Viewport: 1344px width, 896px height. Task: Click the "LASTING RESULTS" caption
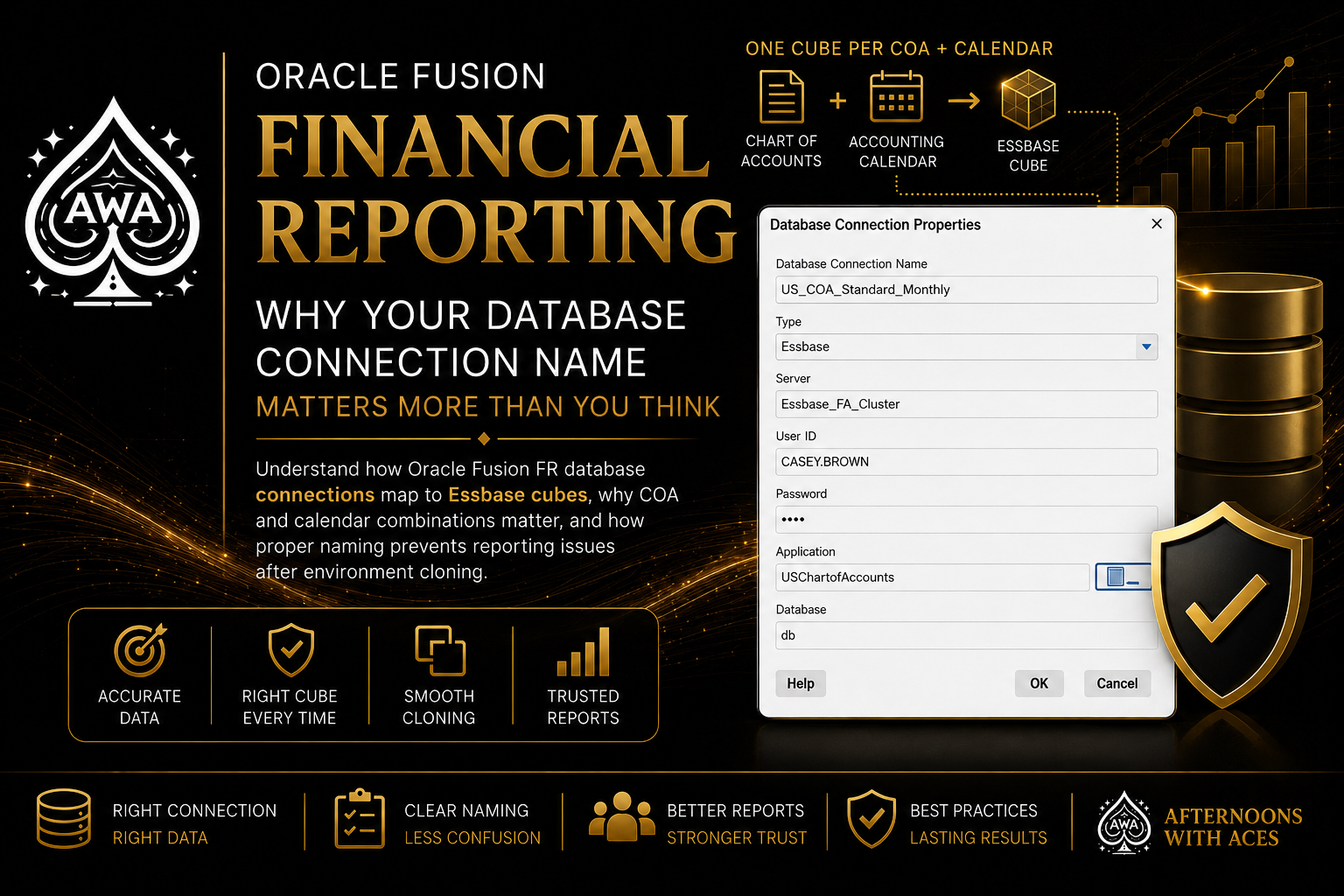[x=978, y=838]
